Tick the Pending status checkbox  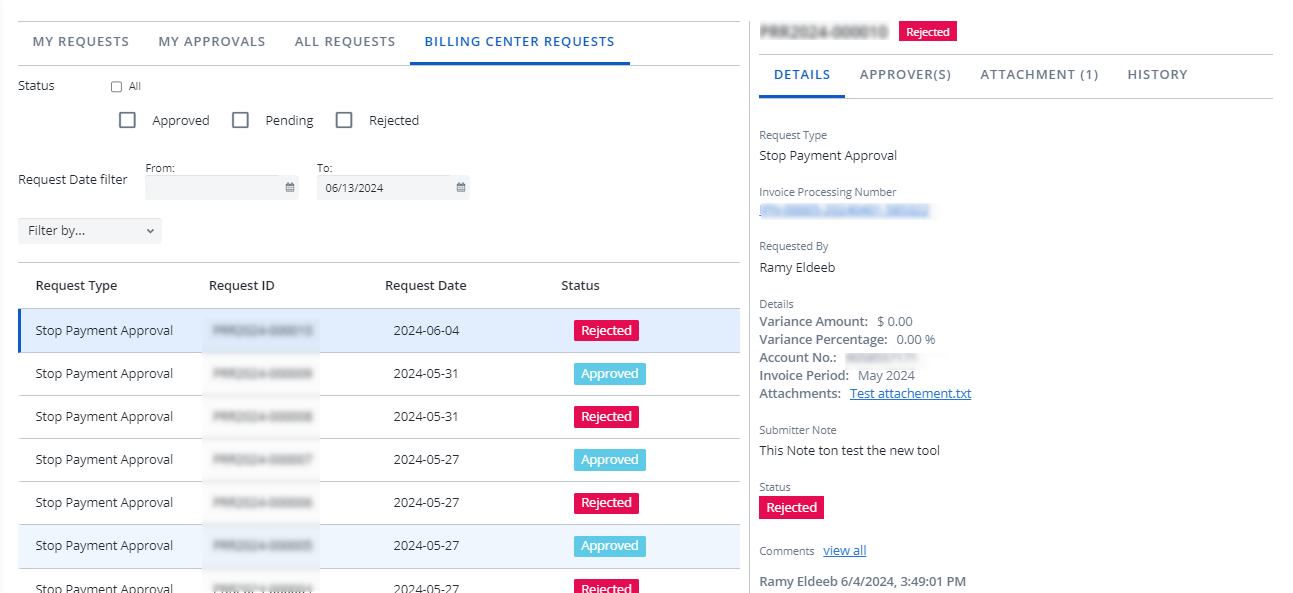click(x=240, y=120)
